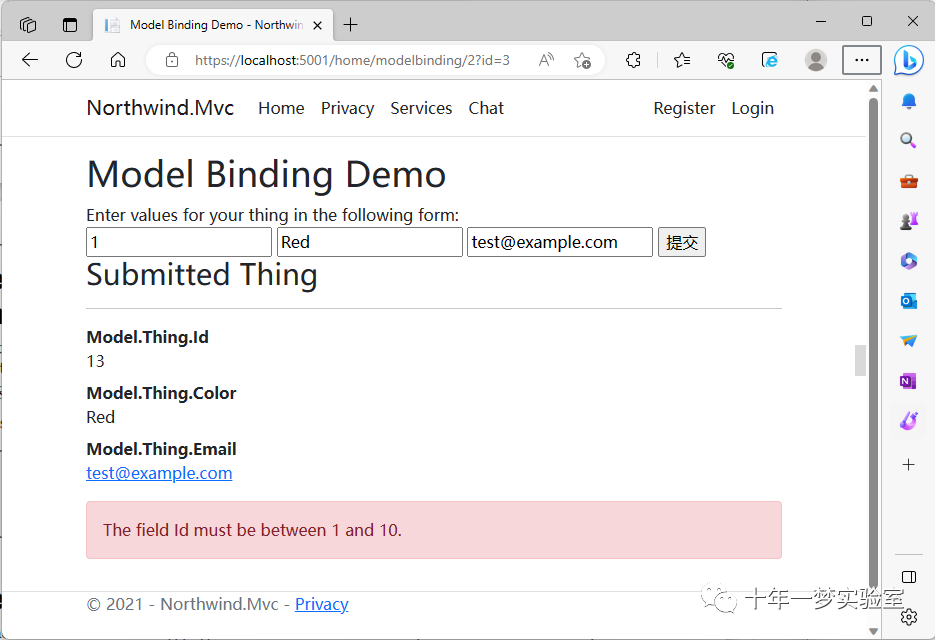Image resolution: width=935 pixels, height=640 pixels.
Task: Open OneNote in the sidebar
Action: (x=908, y=381)
